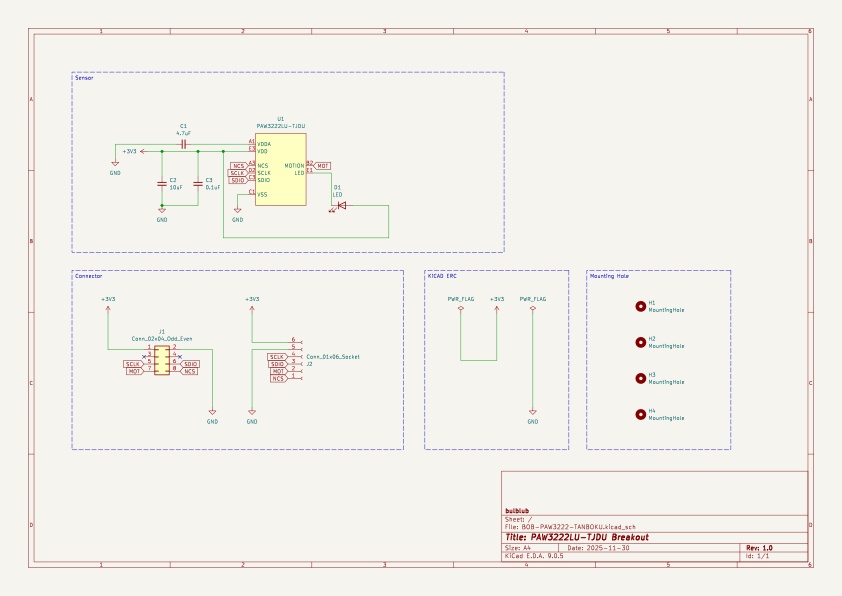842x596 pixels.
Task: Click the MOT label on U1 output
Action: click(x=322, y=166)
